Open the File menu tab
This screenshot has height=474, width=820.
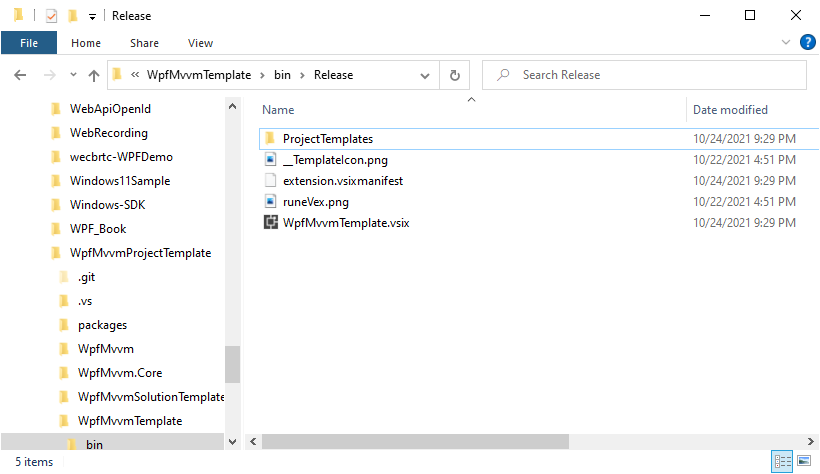29,43
